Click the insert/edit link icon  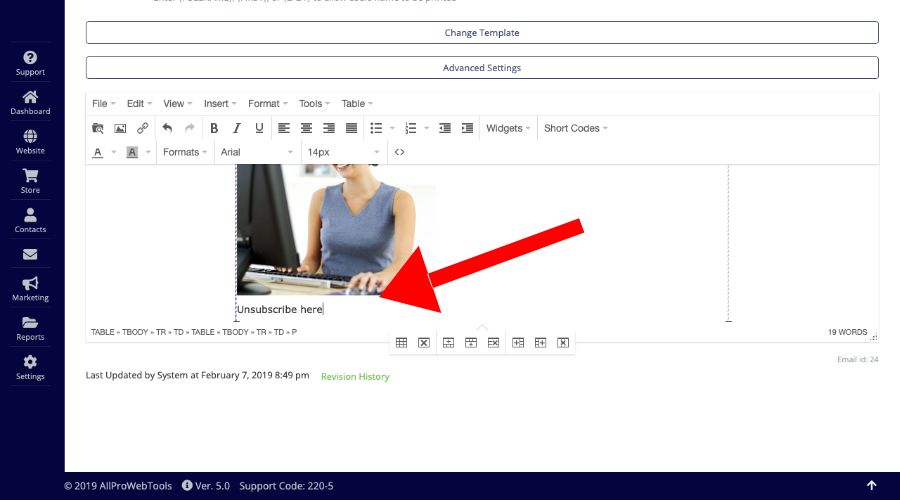point(142,128)
